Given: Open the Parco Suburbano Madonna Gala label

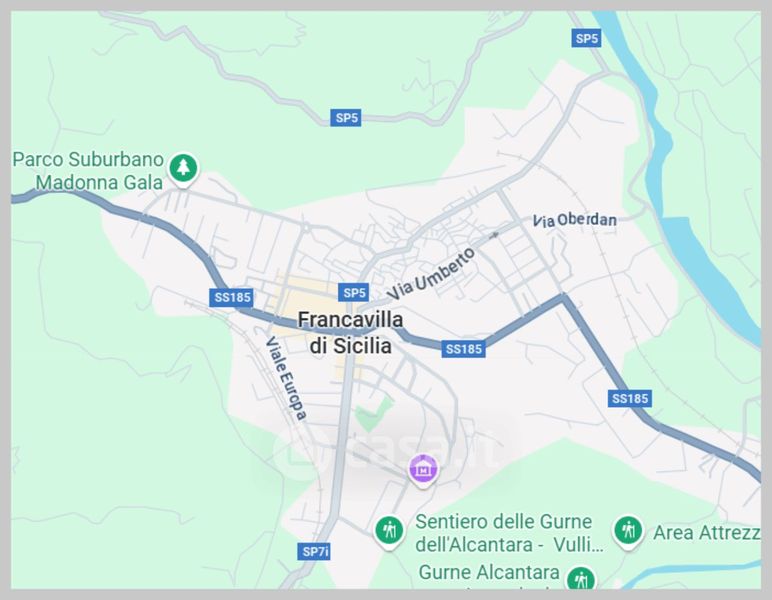Looking at the screenshot, I should 88,171.
